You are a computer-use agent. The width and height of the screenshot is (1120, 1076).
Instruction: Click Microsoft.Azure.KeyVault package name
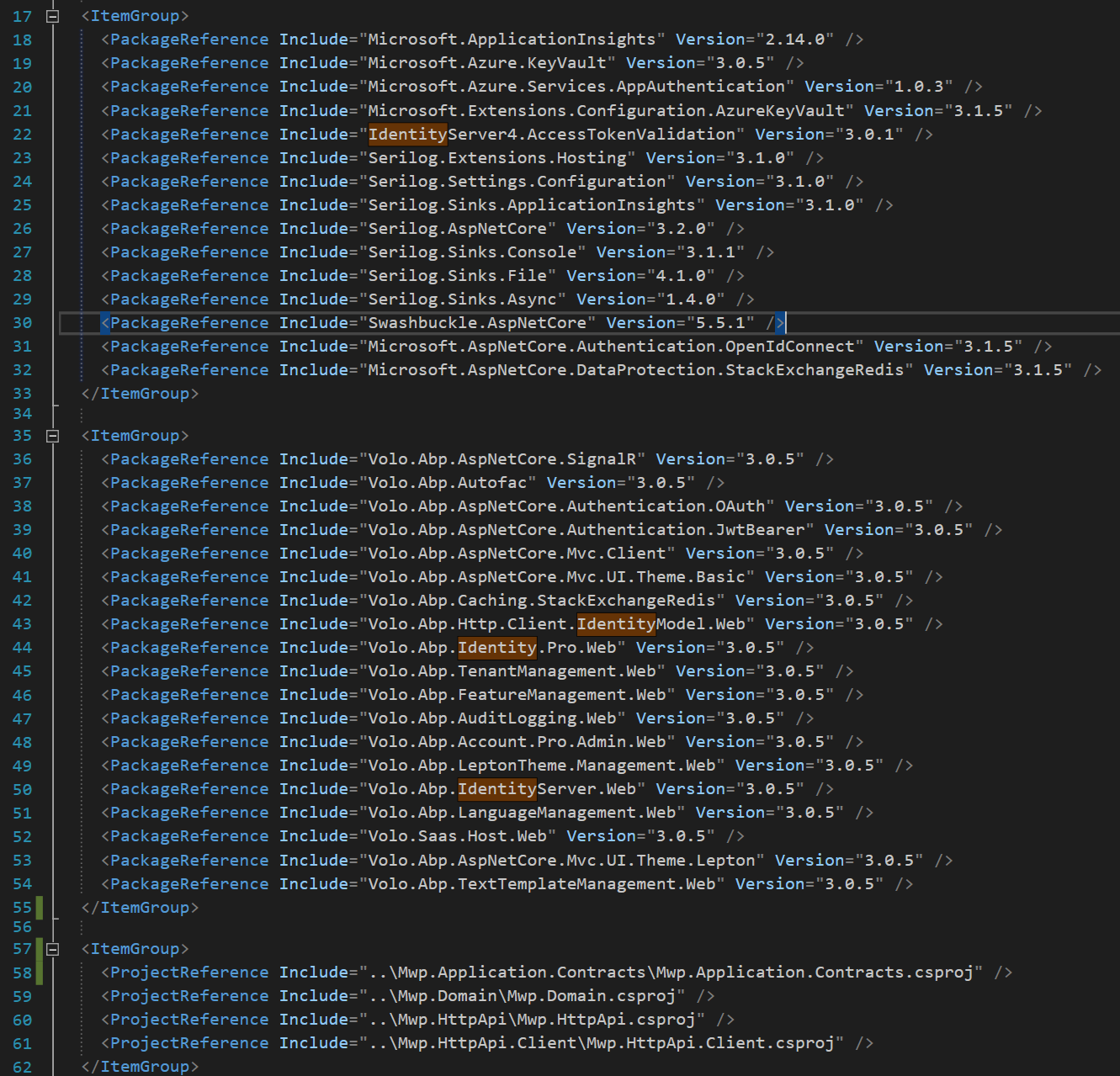click(x=486, y=63)
